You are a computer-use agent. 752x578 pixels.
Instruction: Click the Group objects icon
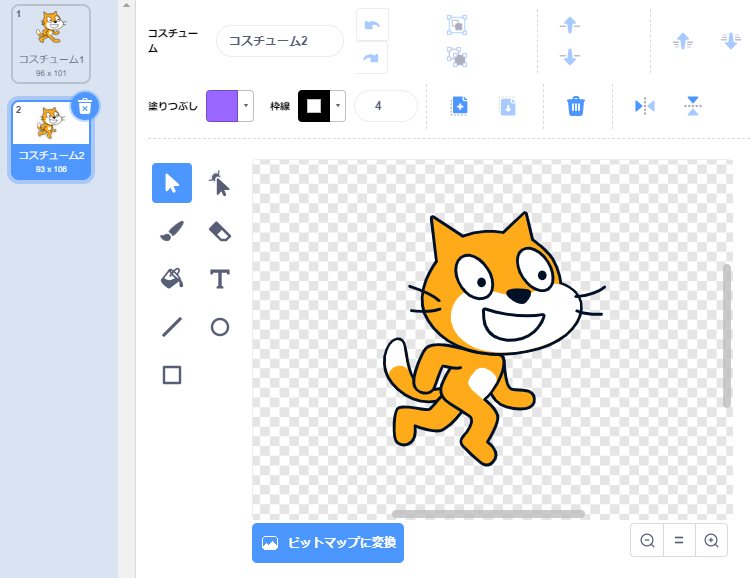click(x=457, y=25)
